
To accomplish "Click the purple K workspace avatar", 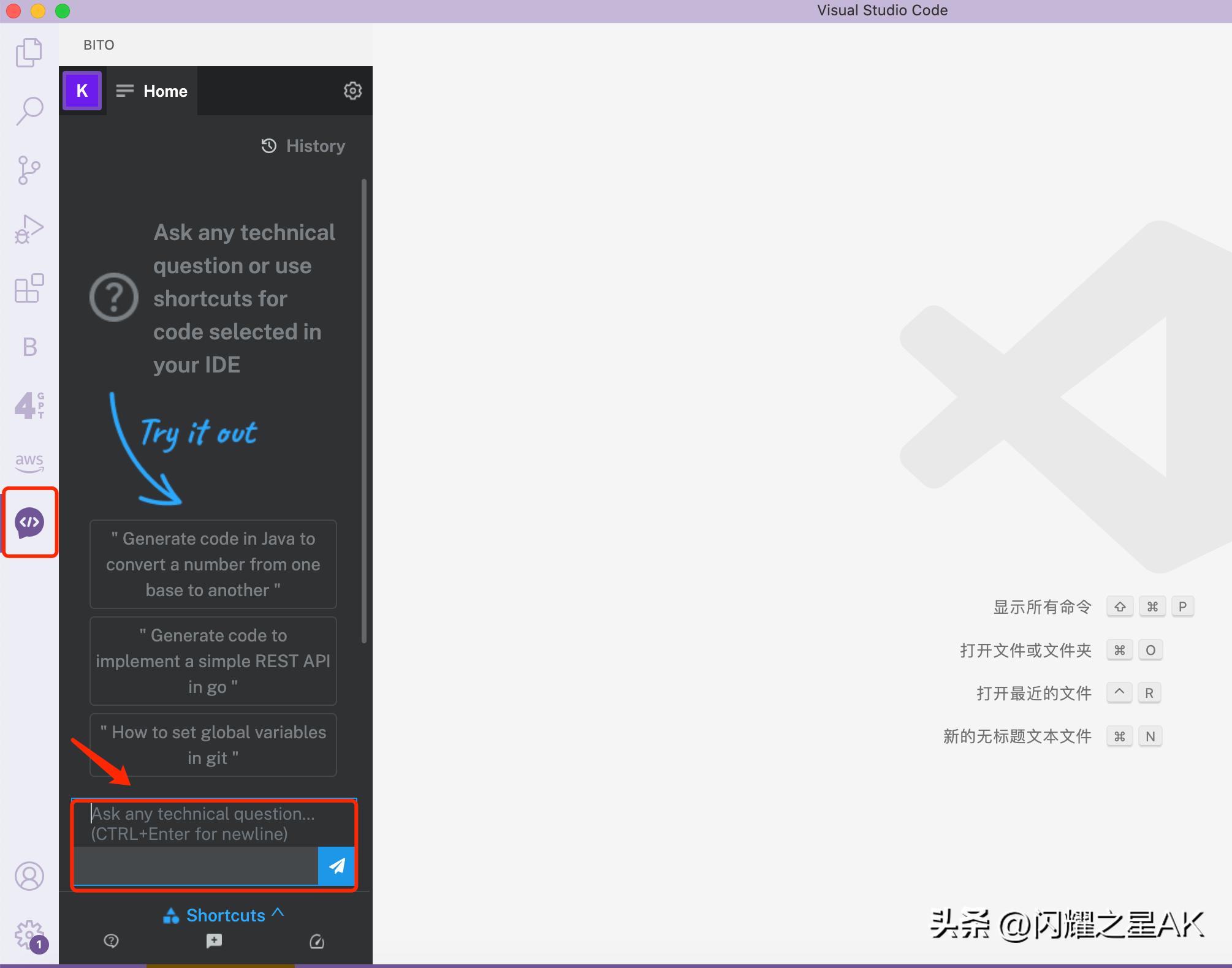I will (82, 91).
